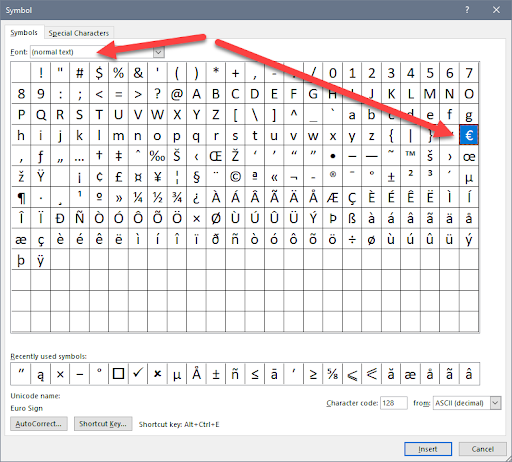Select the per mille ‰ symbol
The width and height of the screenshot is (512, 462).
(157, 156)
